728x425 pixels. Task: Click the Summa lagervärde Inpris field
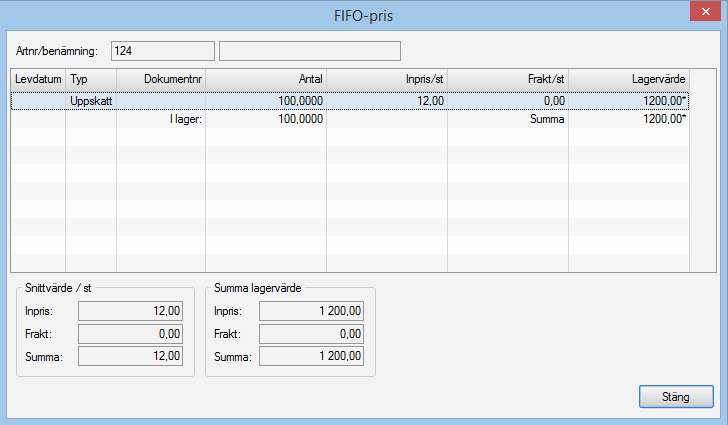(x=311, y=310)
